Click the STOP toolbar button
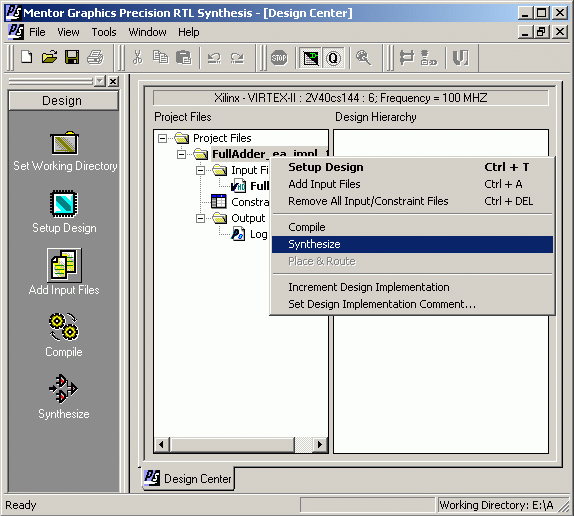The height and width of the screenshot is (516, 574). pyautogui.click(x=279, y=58)
